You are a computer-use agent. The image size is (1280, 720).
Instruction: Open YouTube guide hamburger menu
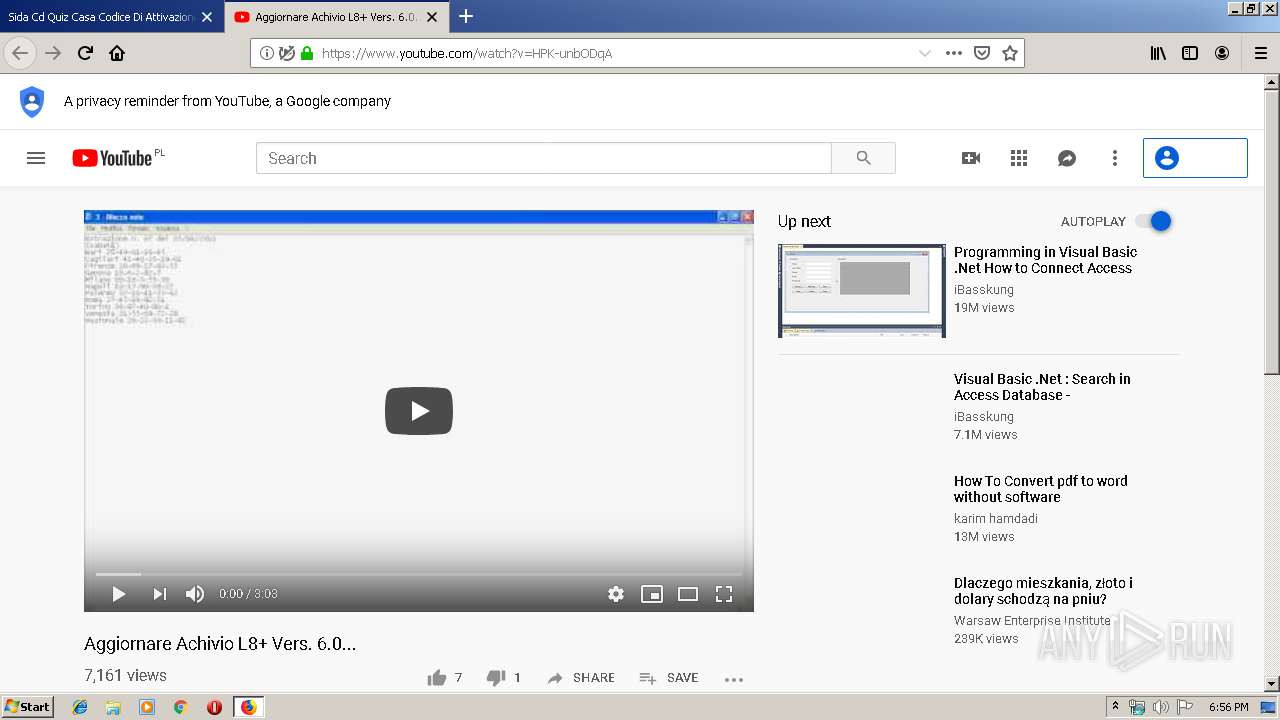pos(36,158)
